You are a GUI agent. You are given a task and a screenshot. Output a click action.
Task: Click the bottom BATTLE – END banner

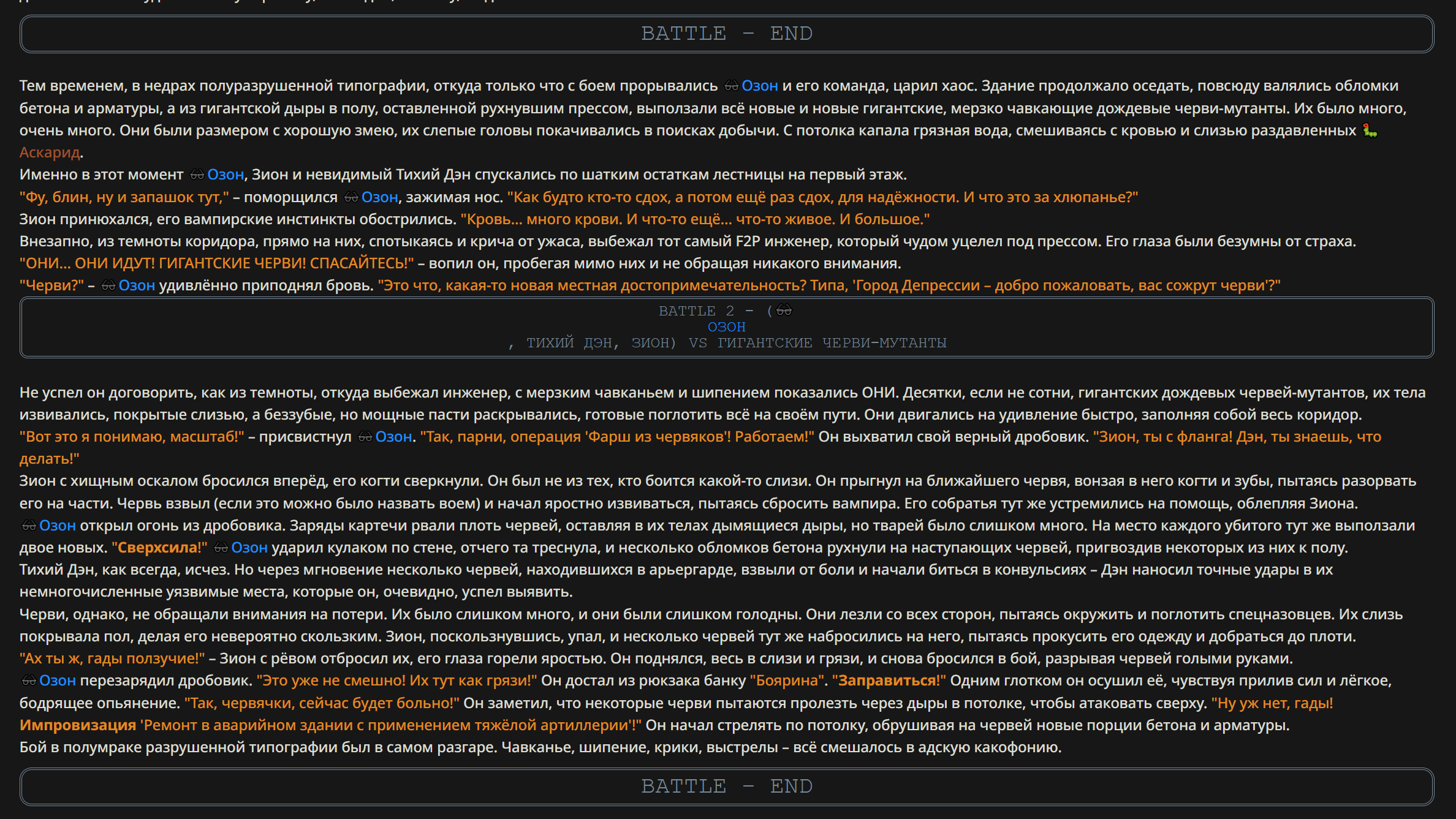coord(727,787)
